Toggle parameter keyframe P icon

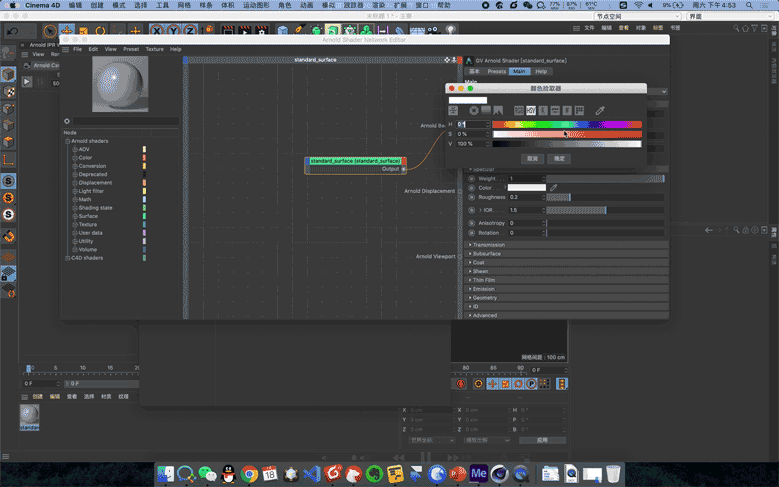[x=531, y=384]
